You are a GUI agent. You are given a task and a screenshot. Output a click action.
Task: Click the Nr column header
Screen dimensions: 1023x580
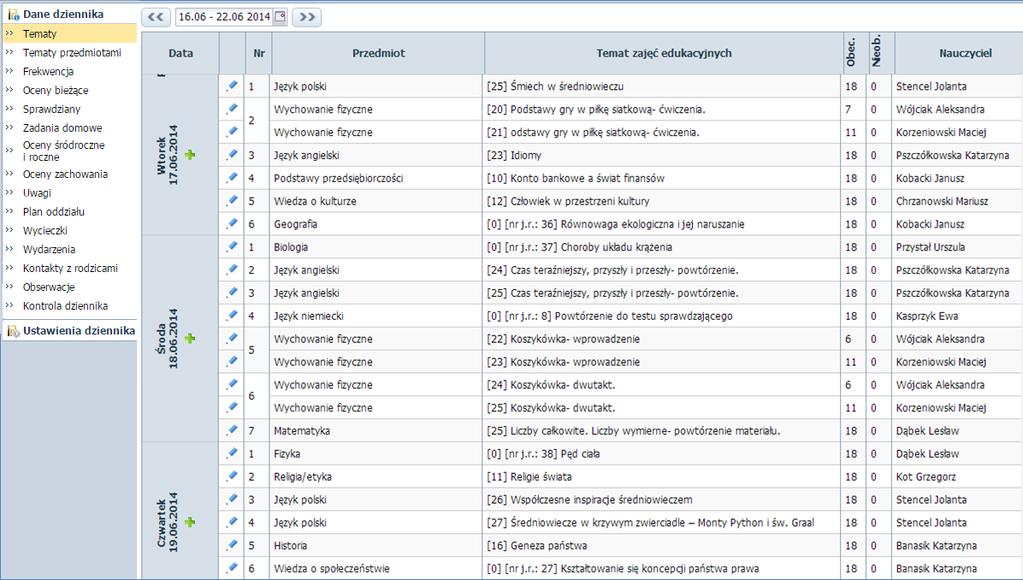259,53
